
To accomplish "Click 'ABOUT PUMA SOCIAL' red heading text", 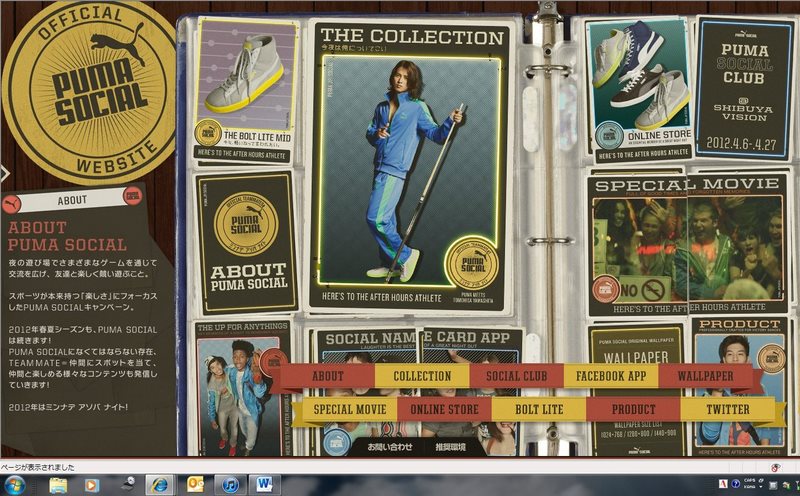I will pyautogui.click(x=67, y=236).
